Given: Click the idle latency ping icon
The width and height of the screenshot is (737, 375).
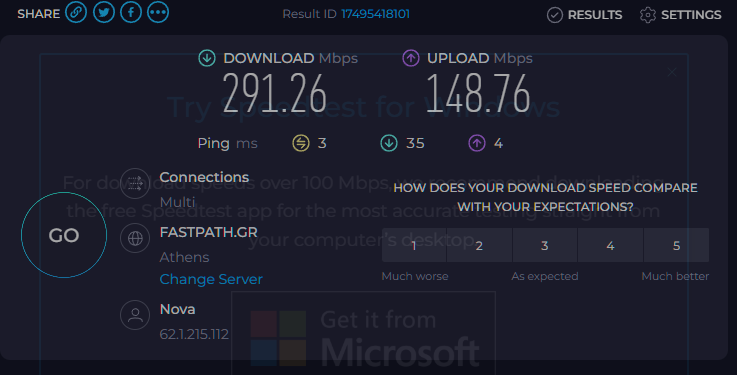Looking at the screenshot, I should [301, 143].
